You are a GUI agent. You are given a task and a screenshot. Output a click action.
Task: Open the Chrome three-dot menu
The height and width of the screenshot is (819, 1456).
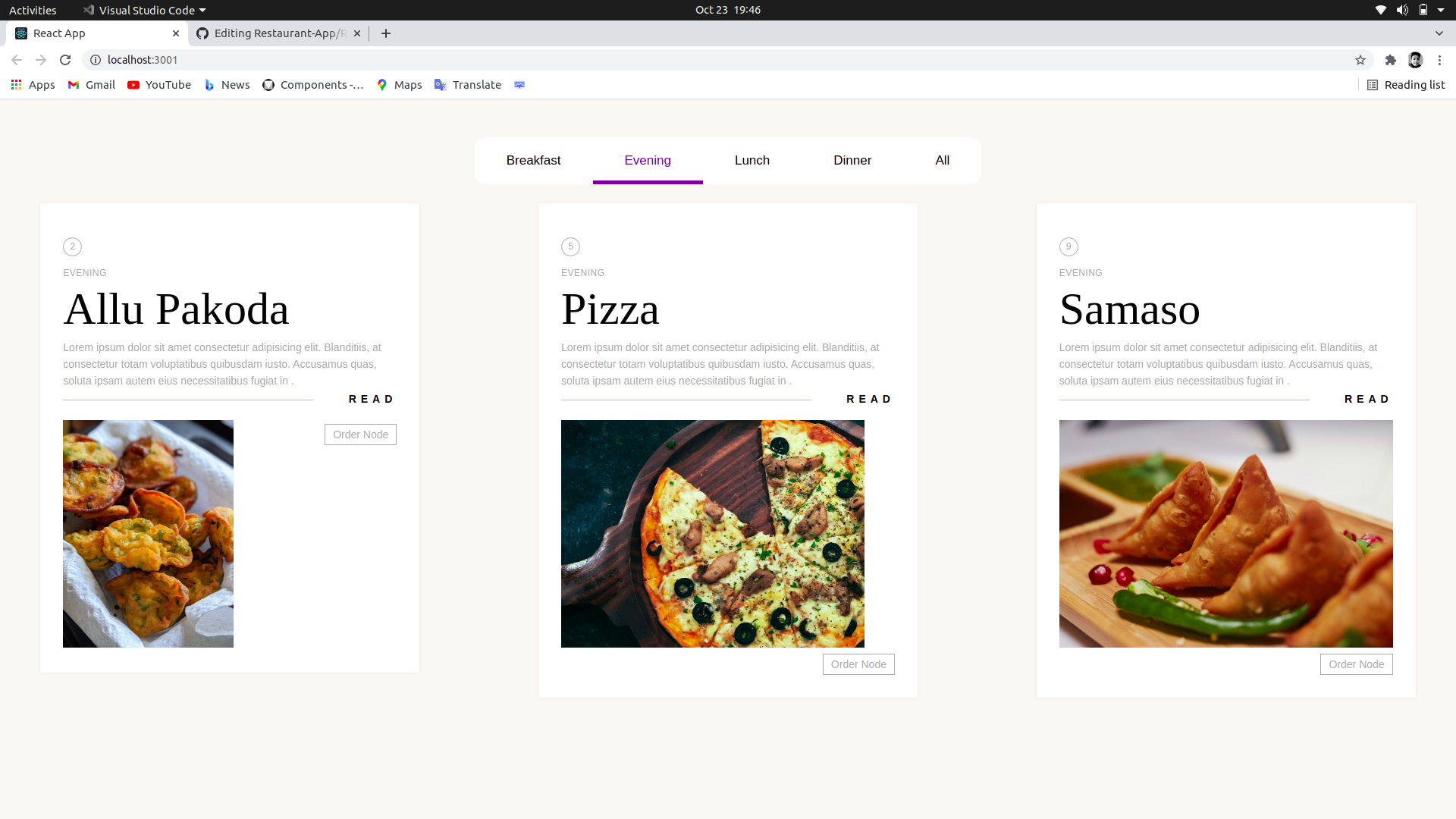[x=1439, y=59]
